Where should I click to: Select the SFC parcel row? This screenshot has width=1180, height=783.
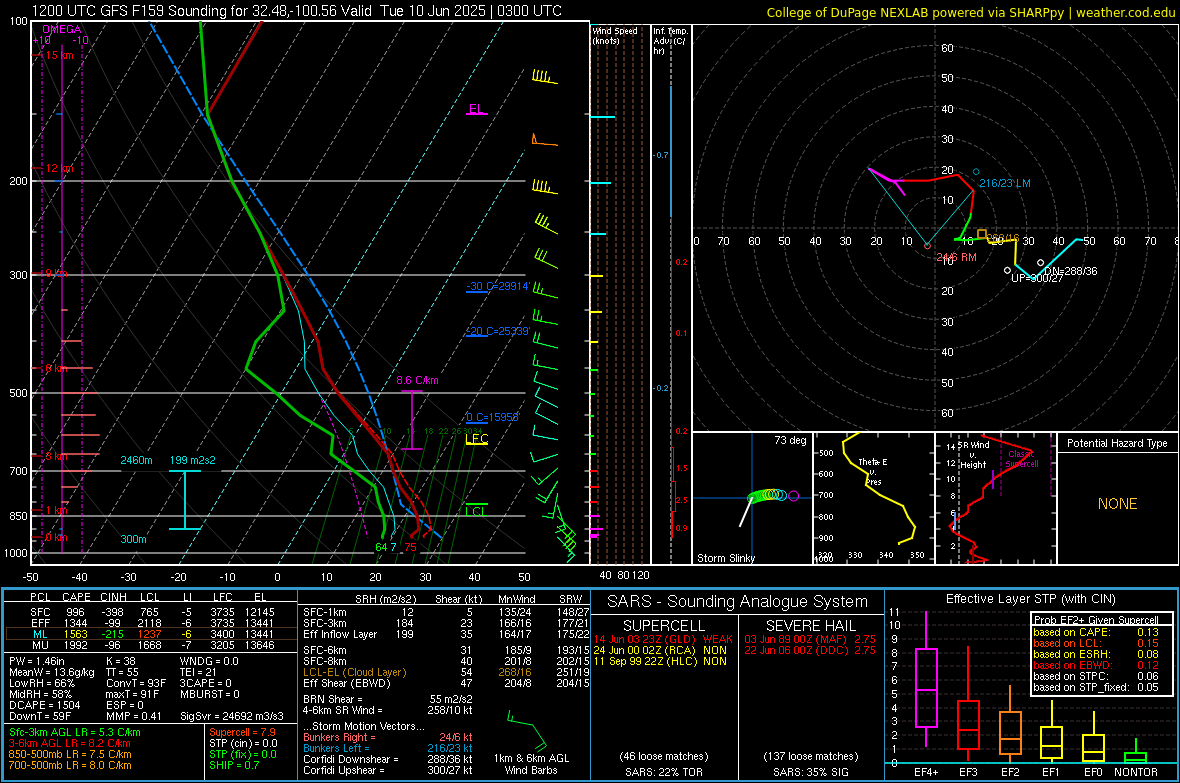(x=151, y=612)
